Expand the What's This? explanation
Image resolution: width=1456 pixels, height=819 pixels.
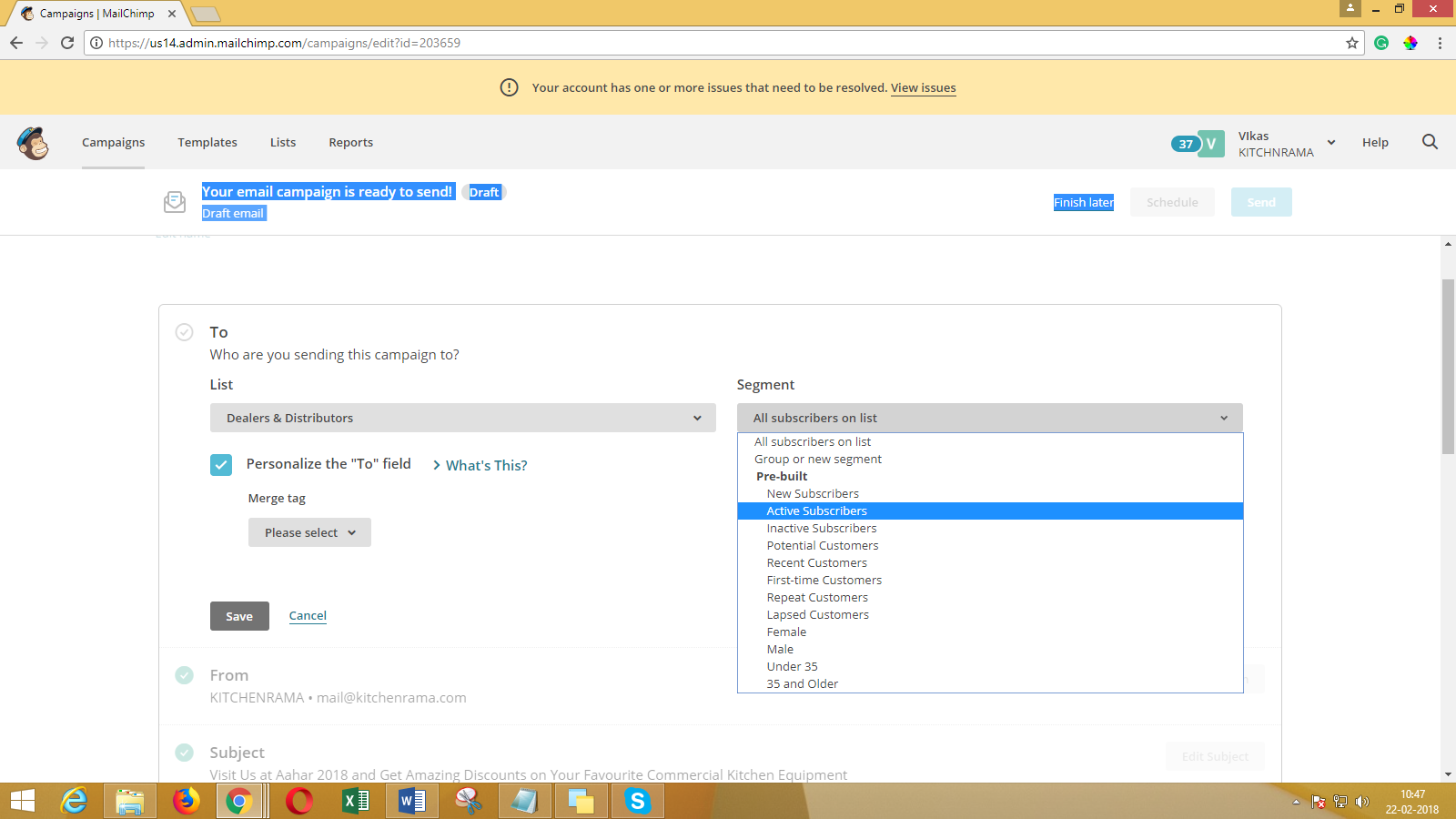pos(480,465)
